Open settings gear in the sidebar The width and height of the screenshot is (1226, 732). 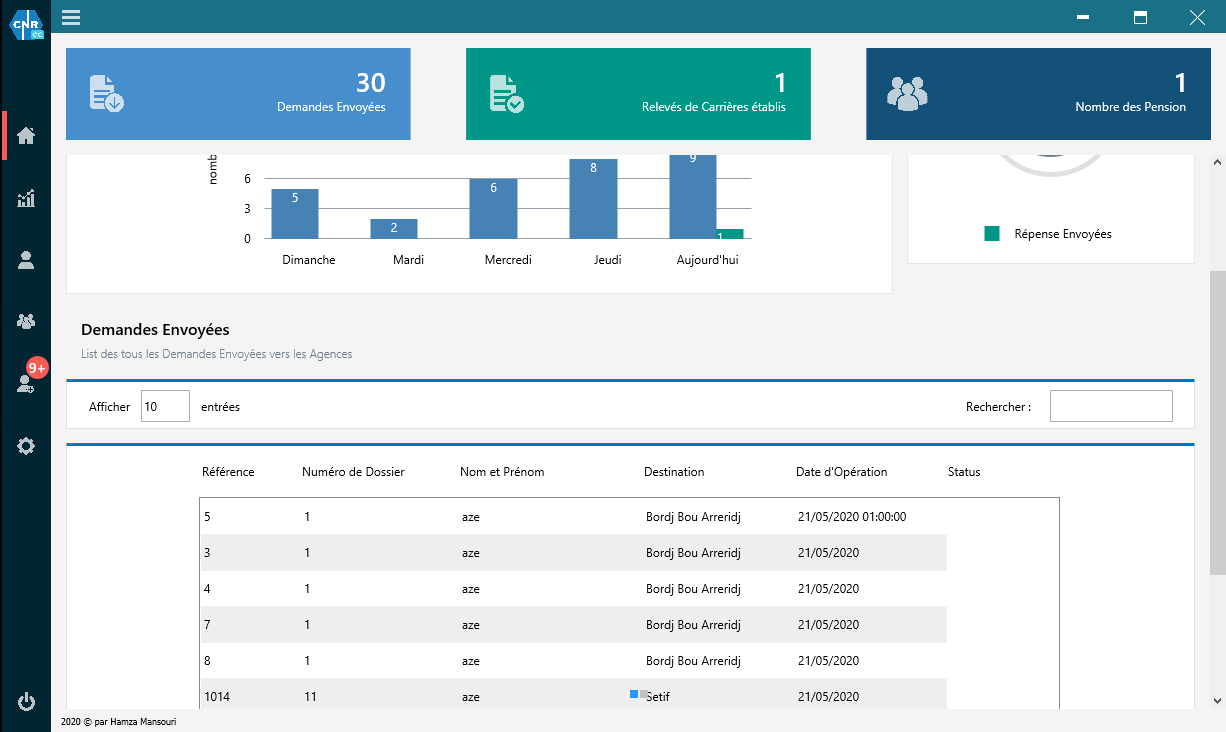coord(26,446)
